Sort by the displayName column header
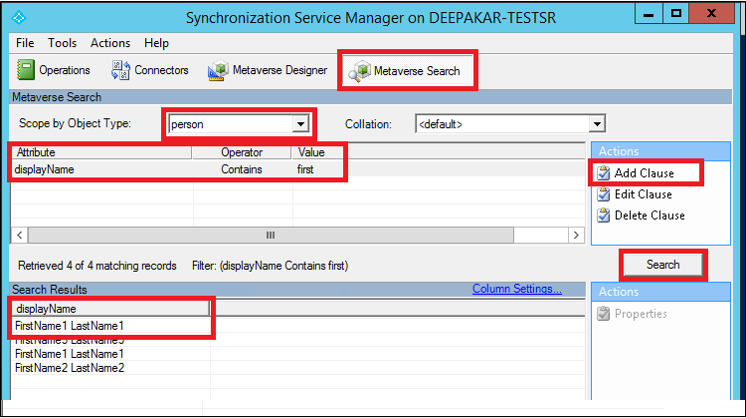This screenshot has height=418, width=746. pos(46,309)
